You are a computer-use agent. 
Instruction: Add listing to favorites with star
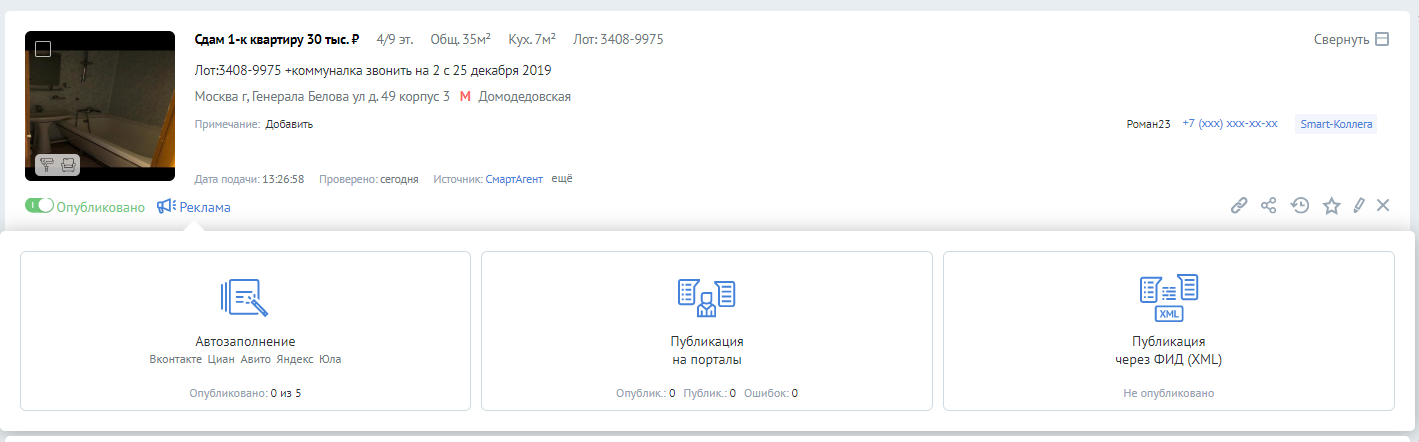click(1331, 205)
